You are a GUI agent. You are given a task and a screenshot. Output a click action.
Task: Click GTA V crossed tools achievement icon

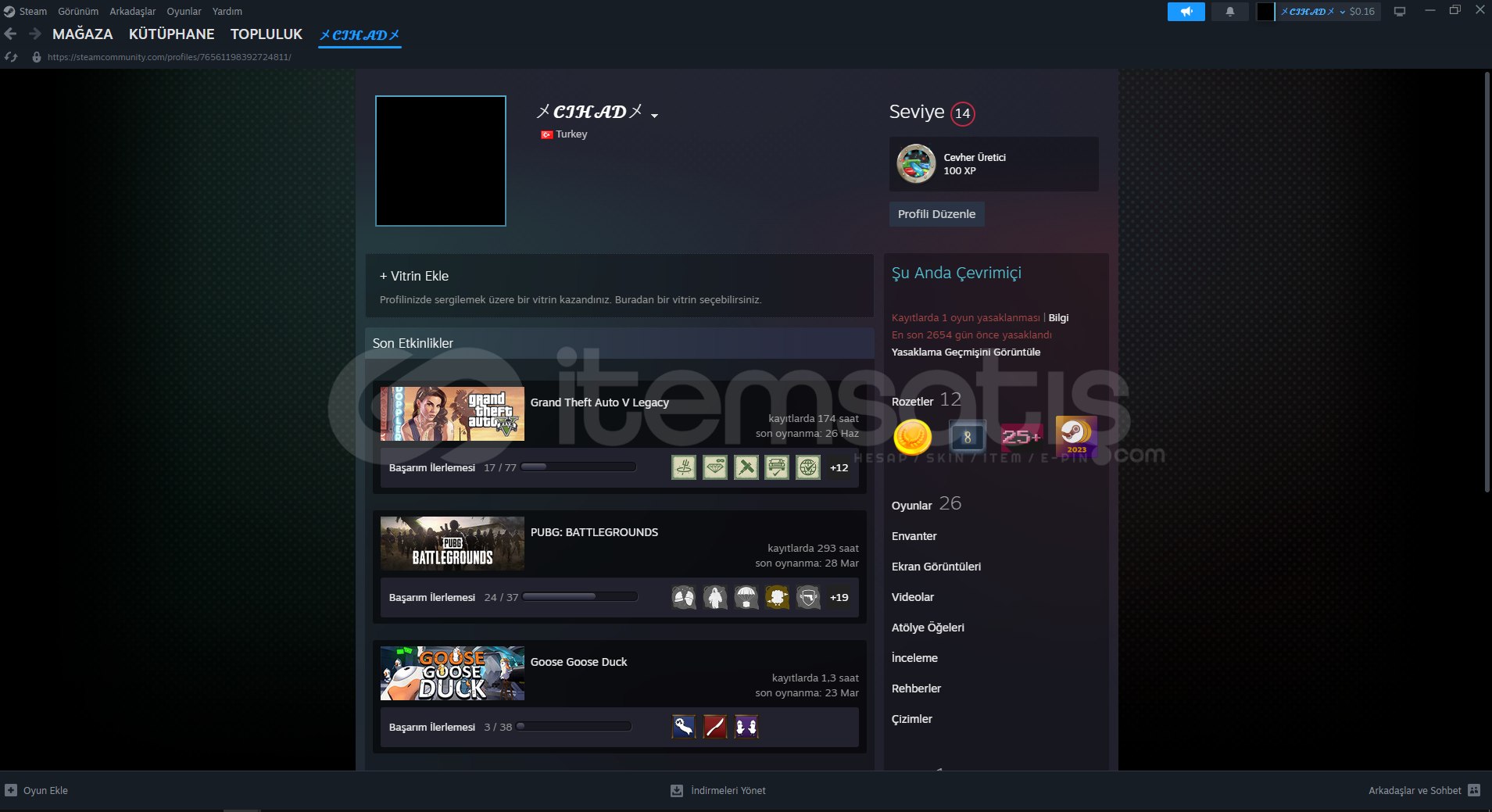(746, 467)
